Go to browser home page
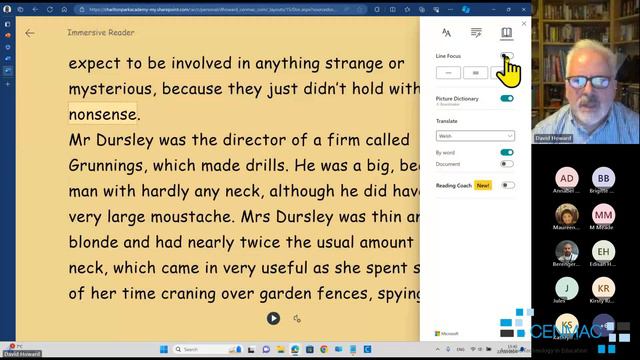Viewport: 640px width, 360px height. click(64, 9)
